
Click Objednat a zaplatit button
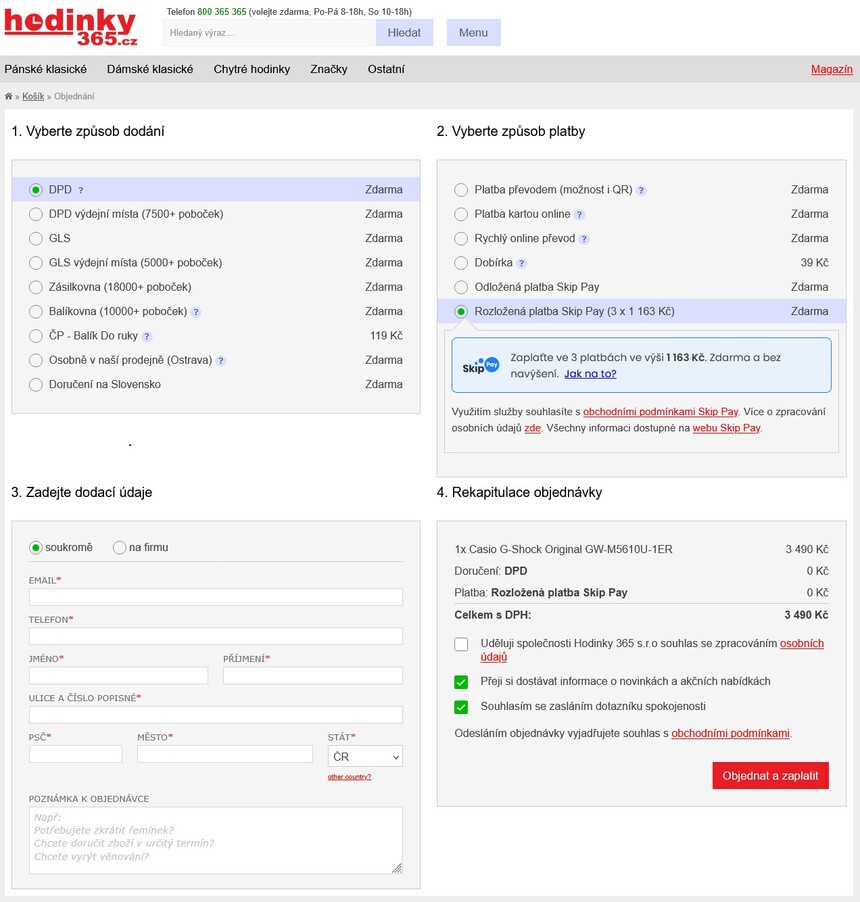(x=770, y=776)
